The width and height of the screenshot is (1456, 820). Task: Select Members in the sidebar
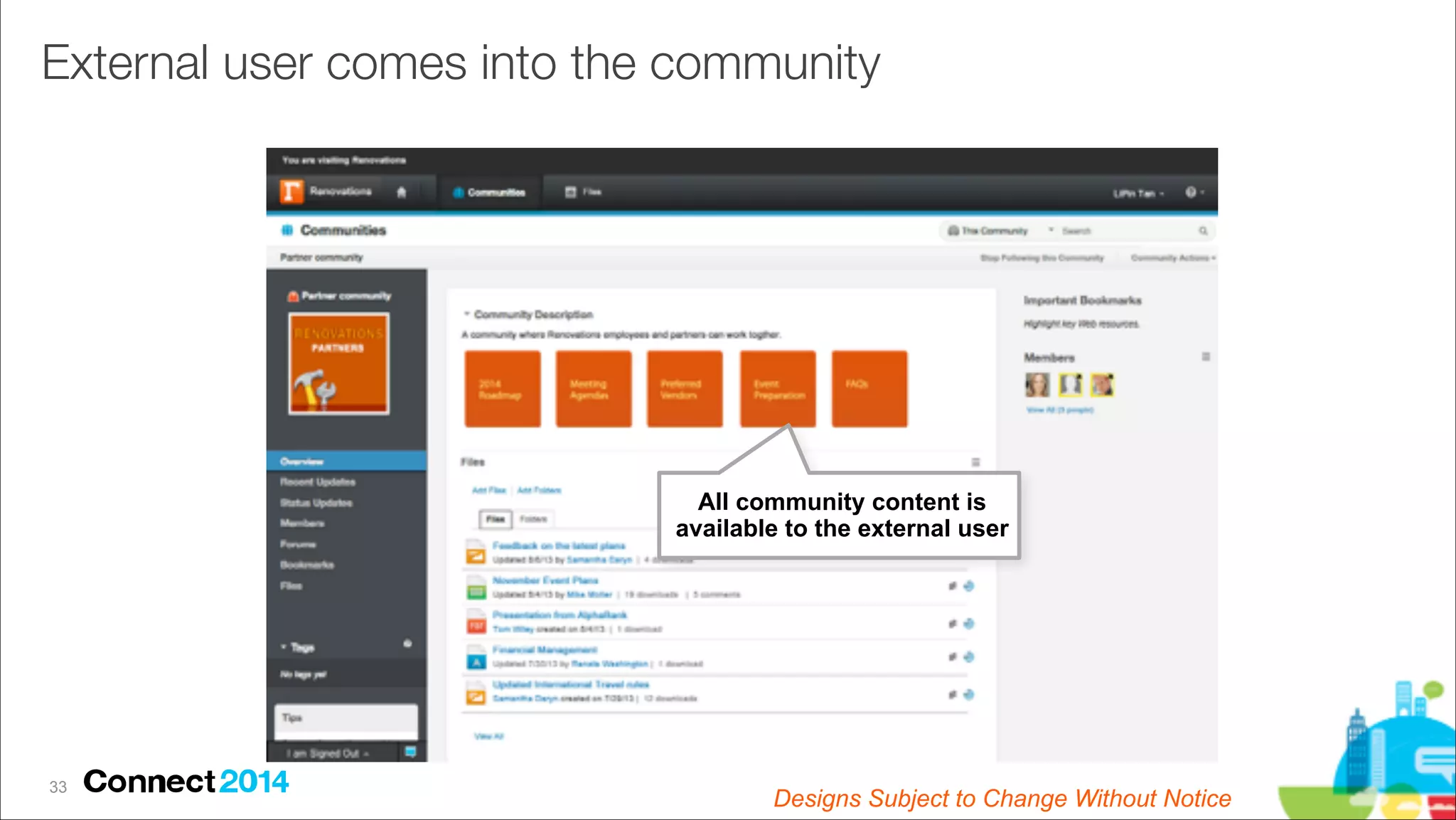(302, 523)
